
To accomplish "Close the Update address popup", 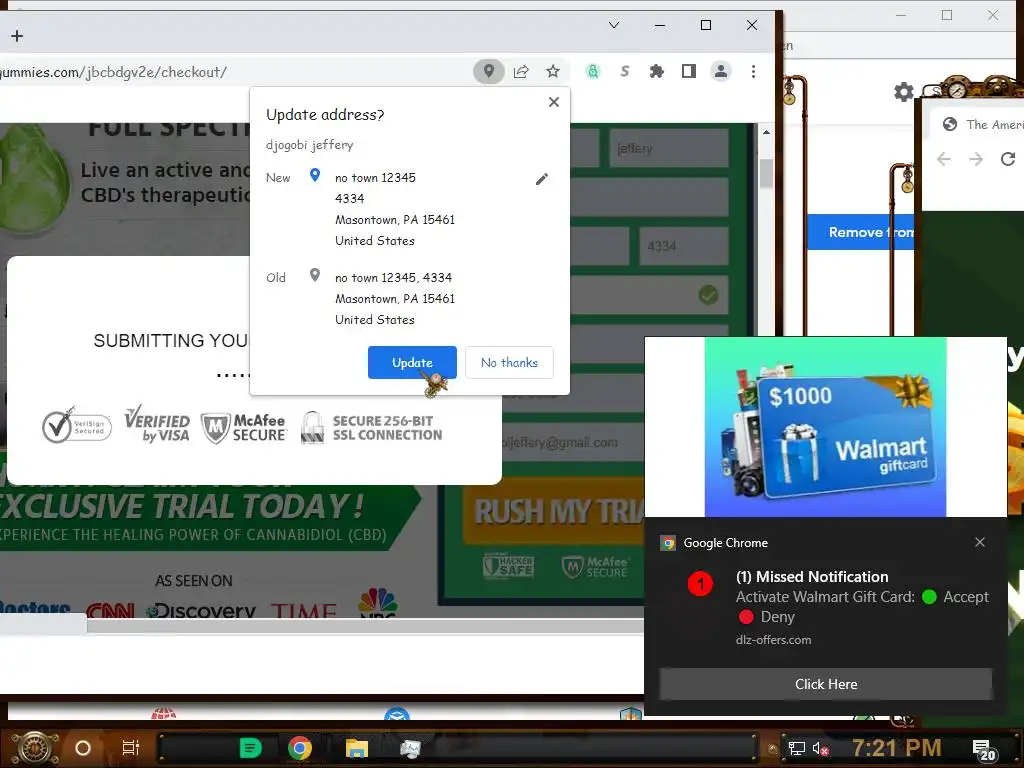I will click(x=554, y=102).
